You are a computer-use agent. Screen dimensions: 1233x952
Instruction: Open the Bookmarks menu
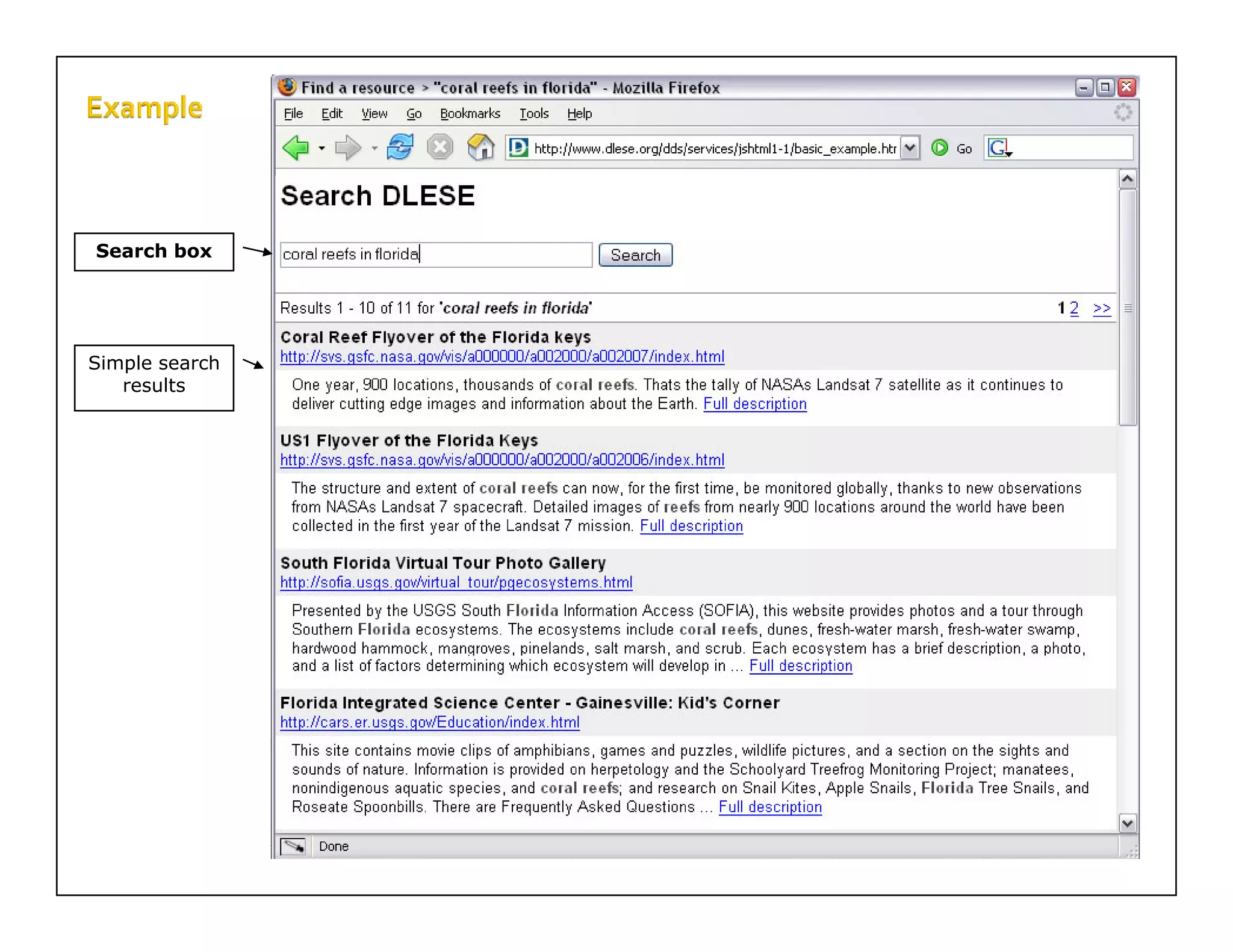coord(470,114)
